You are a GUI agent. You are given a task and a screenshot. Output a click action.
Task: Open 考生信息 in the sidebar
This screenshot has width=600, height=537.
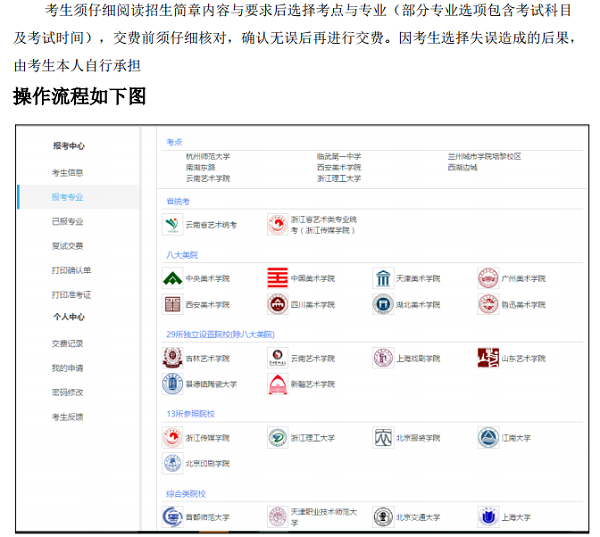coord(67,173)
